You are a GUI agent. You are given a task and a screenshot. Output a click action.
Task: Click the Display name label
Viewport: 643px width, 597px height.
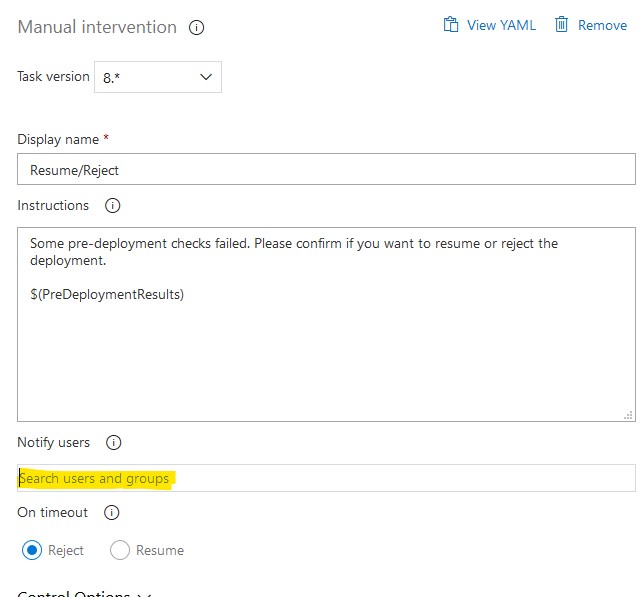(x=58, y=139)
